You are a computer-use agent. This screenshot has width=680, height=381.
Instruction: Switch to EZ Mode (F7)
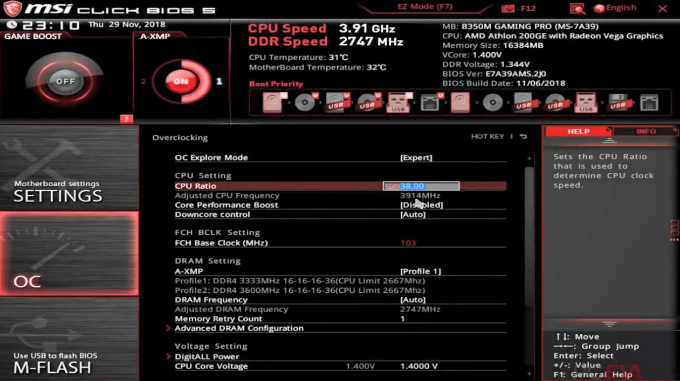coord(425,7)
